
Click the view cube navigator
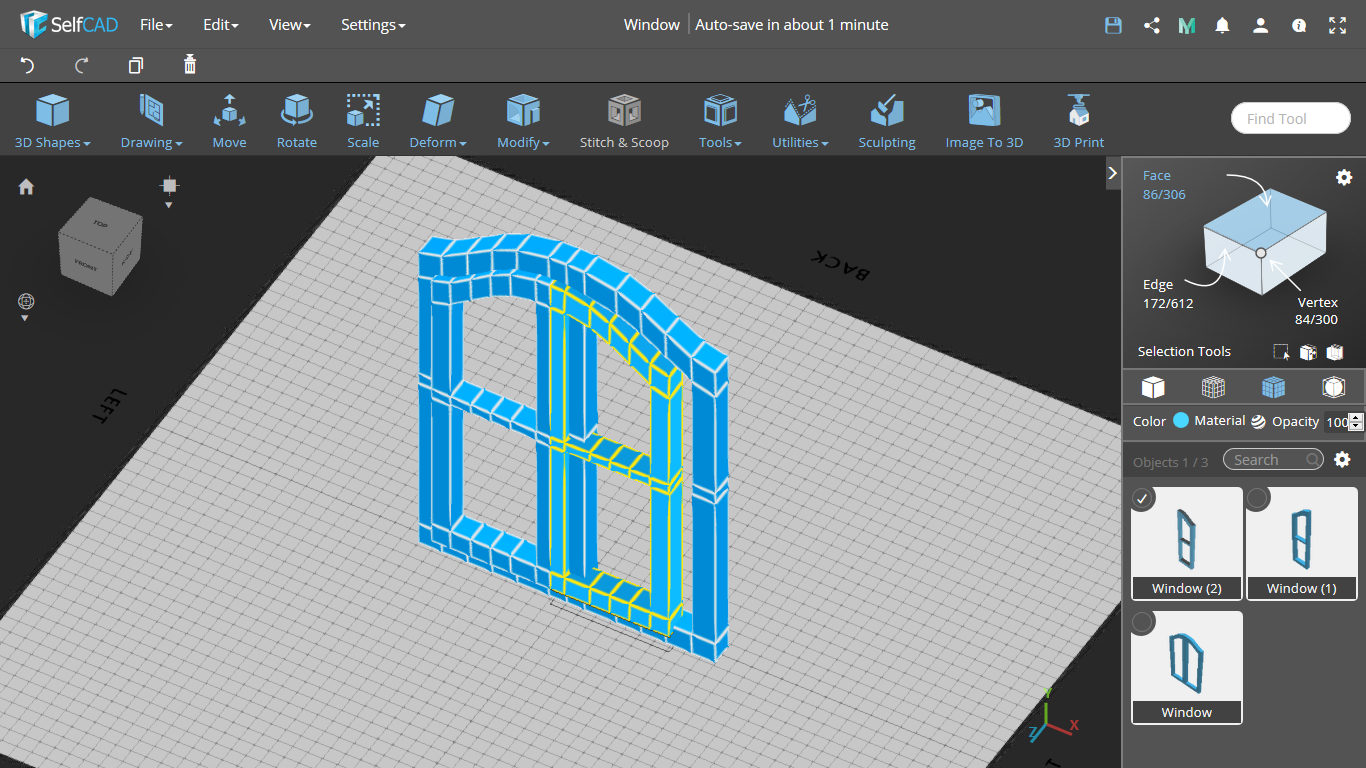click(99, 246)
